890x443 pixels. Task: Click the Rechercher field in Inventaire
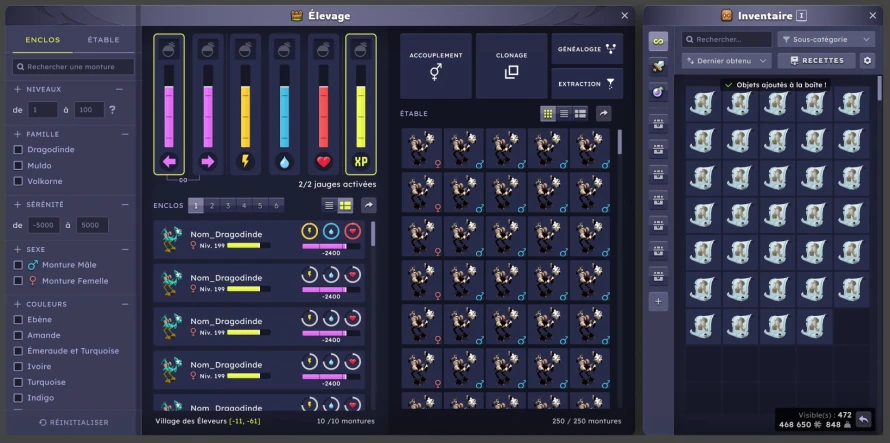(x=727, y=40)
